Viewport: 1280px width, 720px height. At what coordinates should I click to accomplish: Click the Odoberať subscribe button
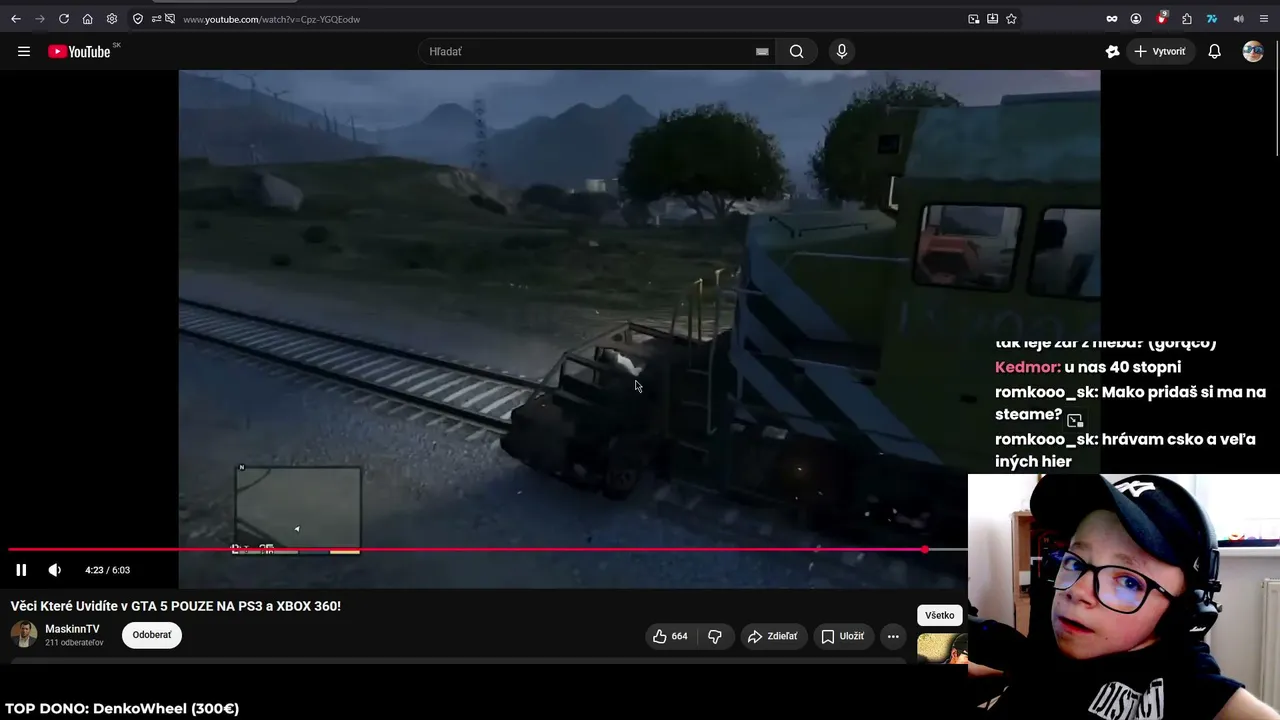152,635
